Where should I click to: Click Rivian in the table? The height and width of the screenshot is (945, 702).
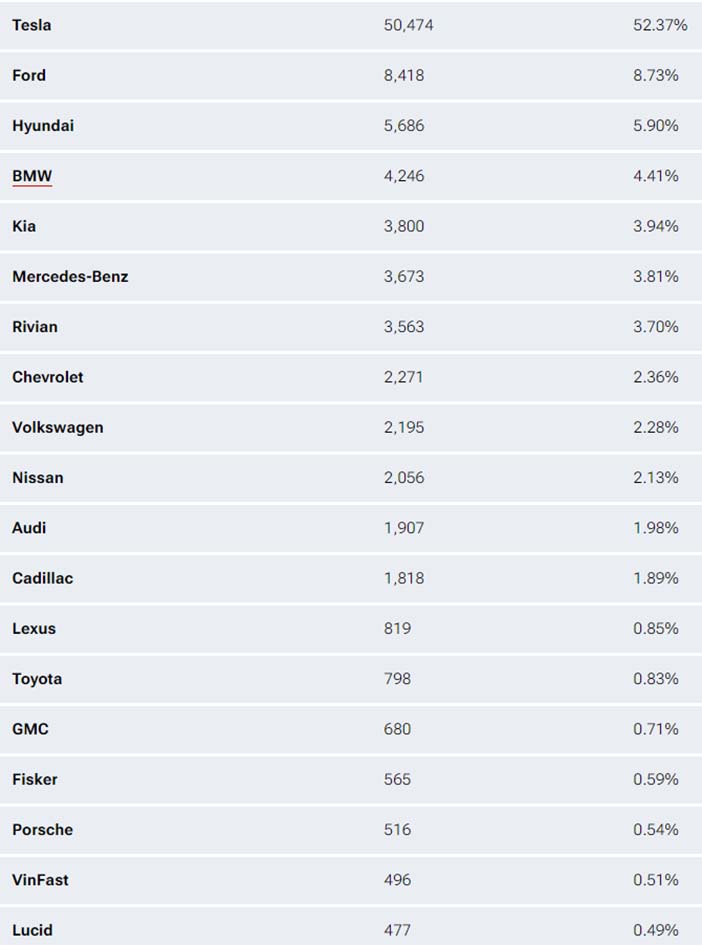point(35,327)
